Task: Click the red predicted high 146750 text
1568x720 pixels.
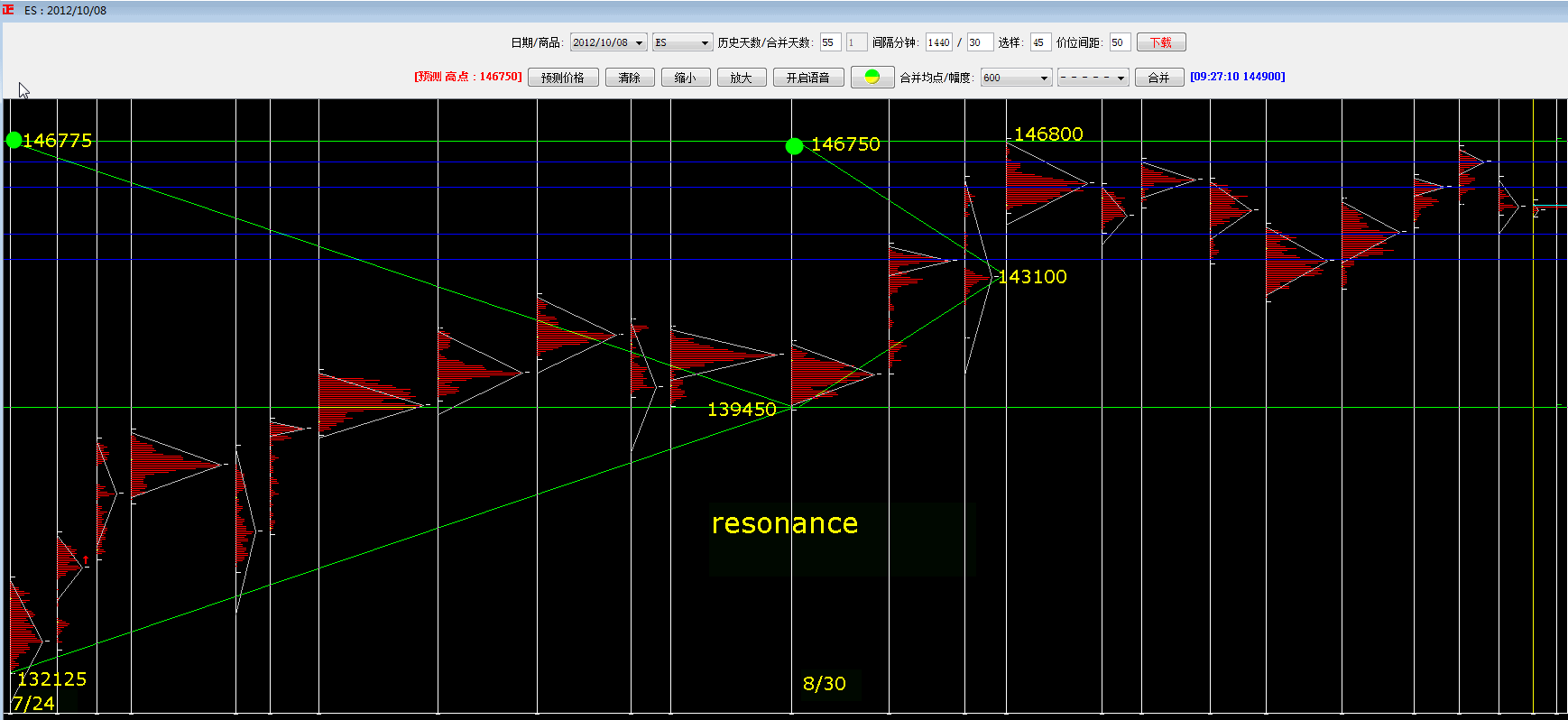Action: coord(468,77)
